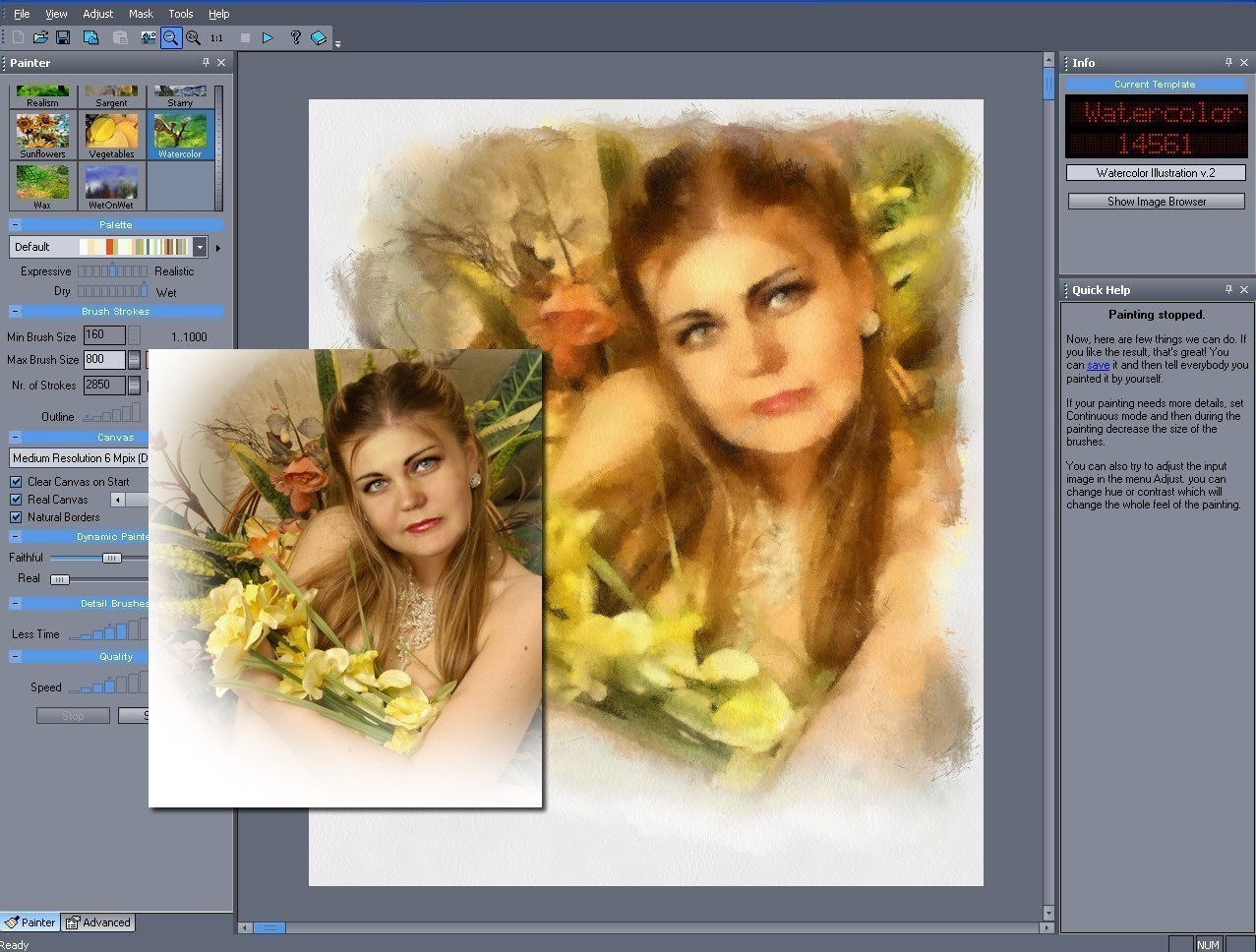This screenshot has height=952, width=1256.
Task: Click the 2x zoom magnifier icon
Action: click(x=194, y=37)
